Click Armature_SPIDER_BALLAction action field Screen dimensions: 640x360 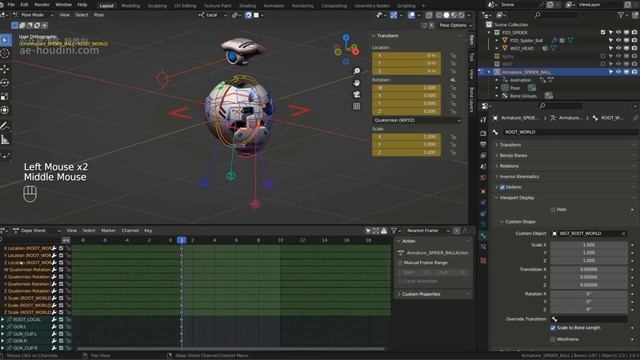[x=437, y=253]
